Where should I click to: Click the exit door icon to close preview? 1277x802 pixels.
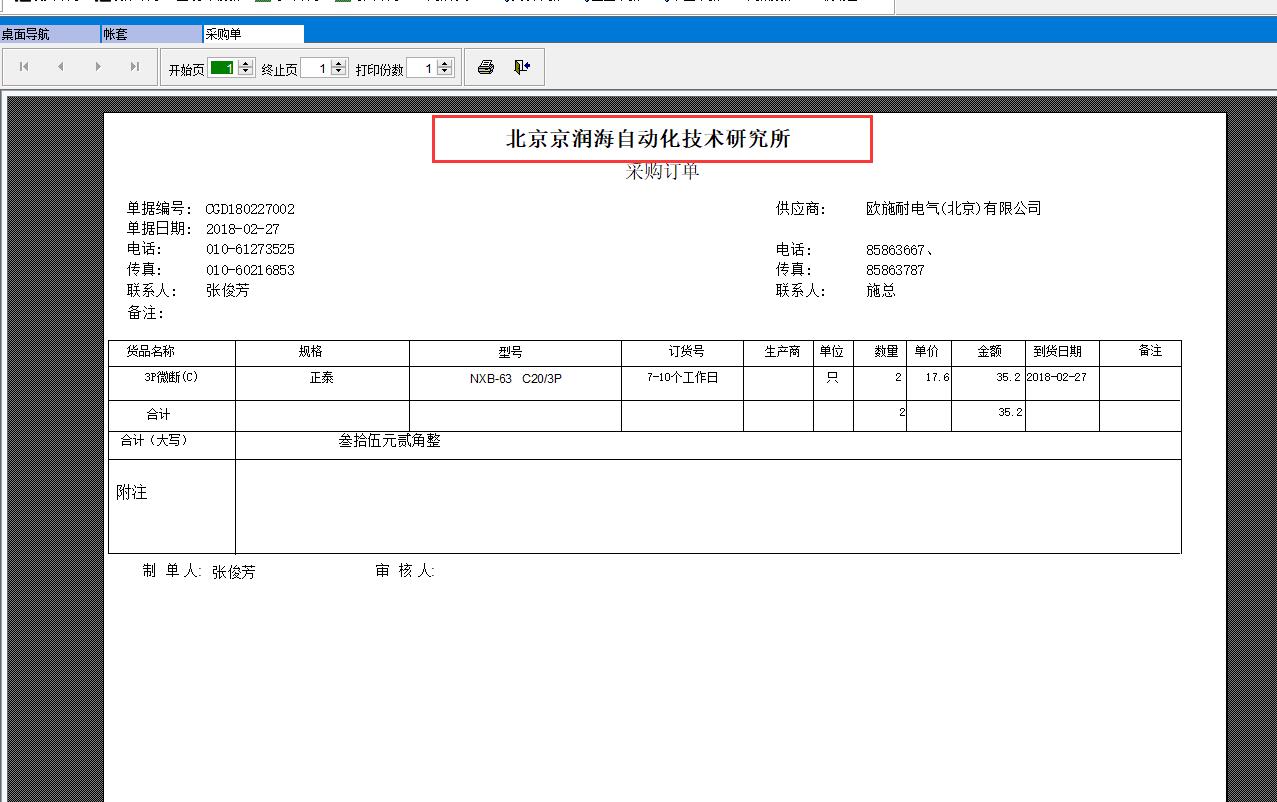click(521, 68)
